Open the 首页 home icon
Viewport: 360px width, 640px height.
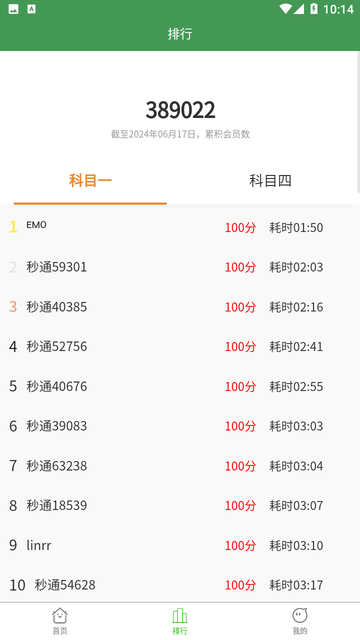[x=60, y=616]
